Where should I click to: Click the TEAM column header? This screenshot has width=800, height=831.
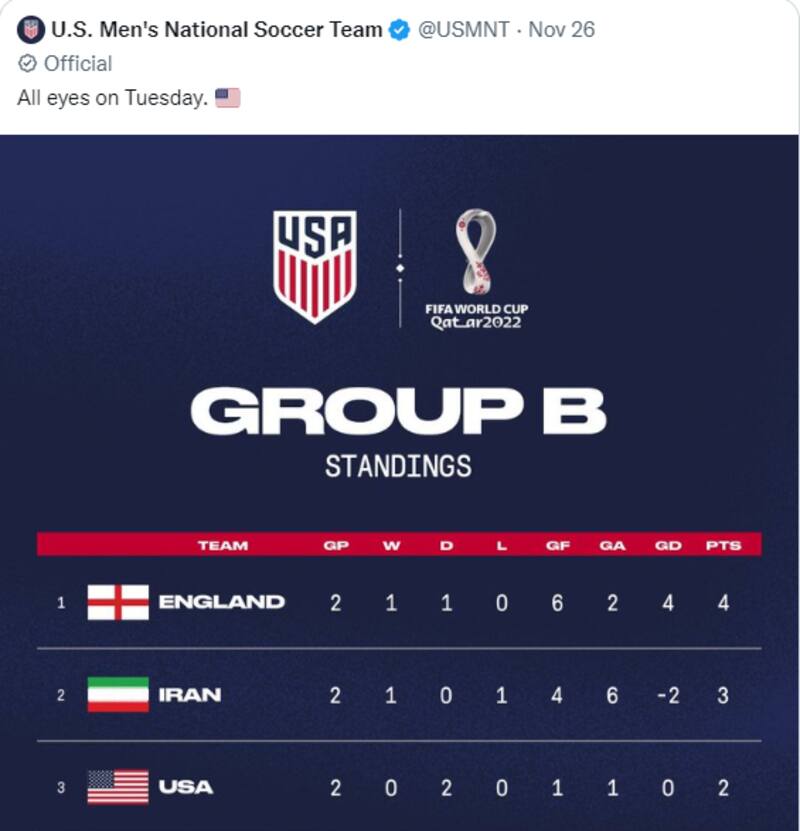pyautogui.click(x=223, y=545)
